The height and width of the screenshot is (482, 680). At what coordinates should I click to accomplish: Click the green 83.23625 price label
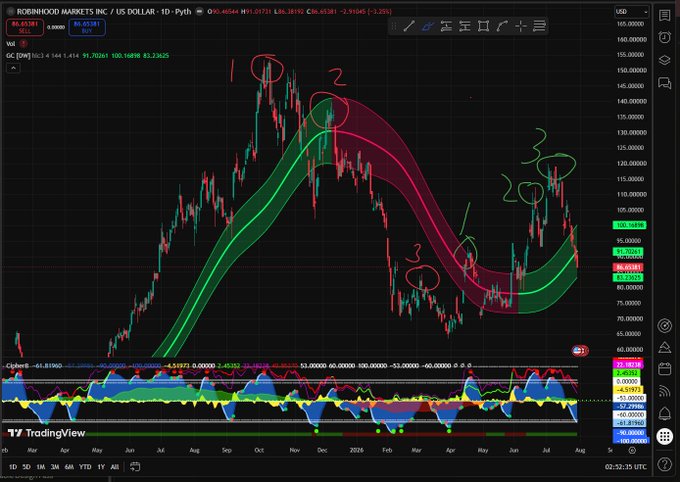coord(628,278)
